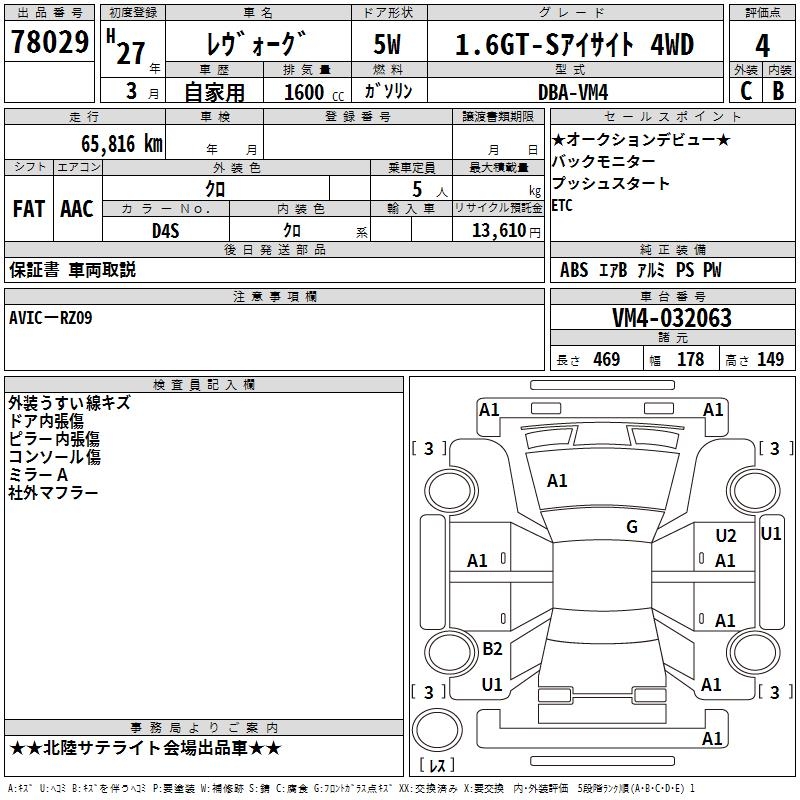
Task: Click the interior grade B cell
Action: pos(778,90)
